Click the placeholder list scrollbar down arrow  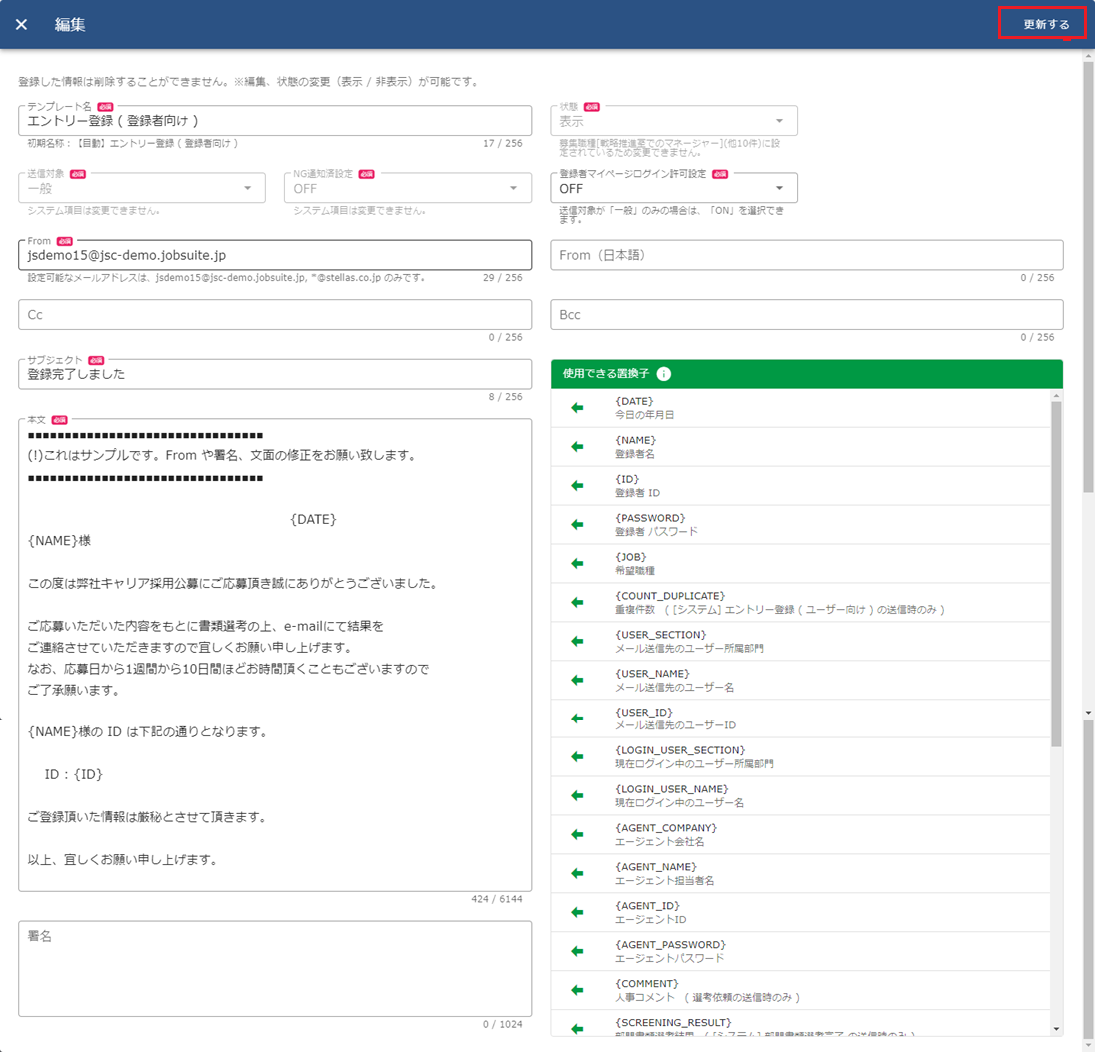point(1057,1029)
